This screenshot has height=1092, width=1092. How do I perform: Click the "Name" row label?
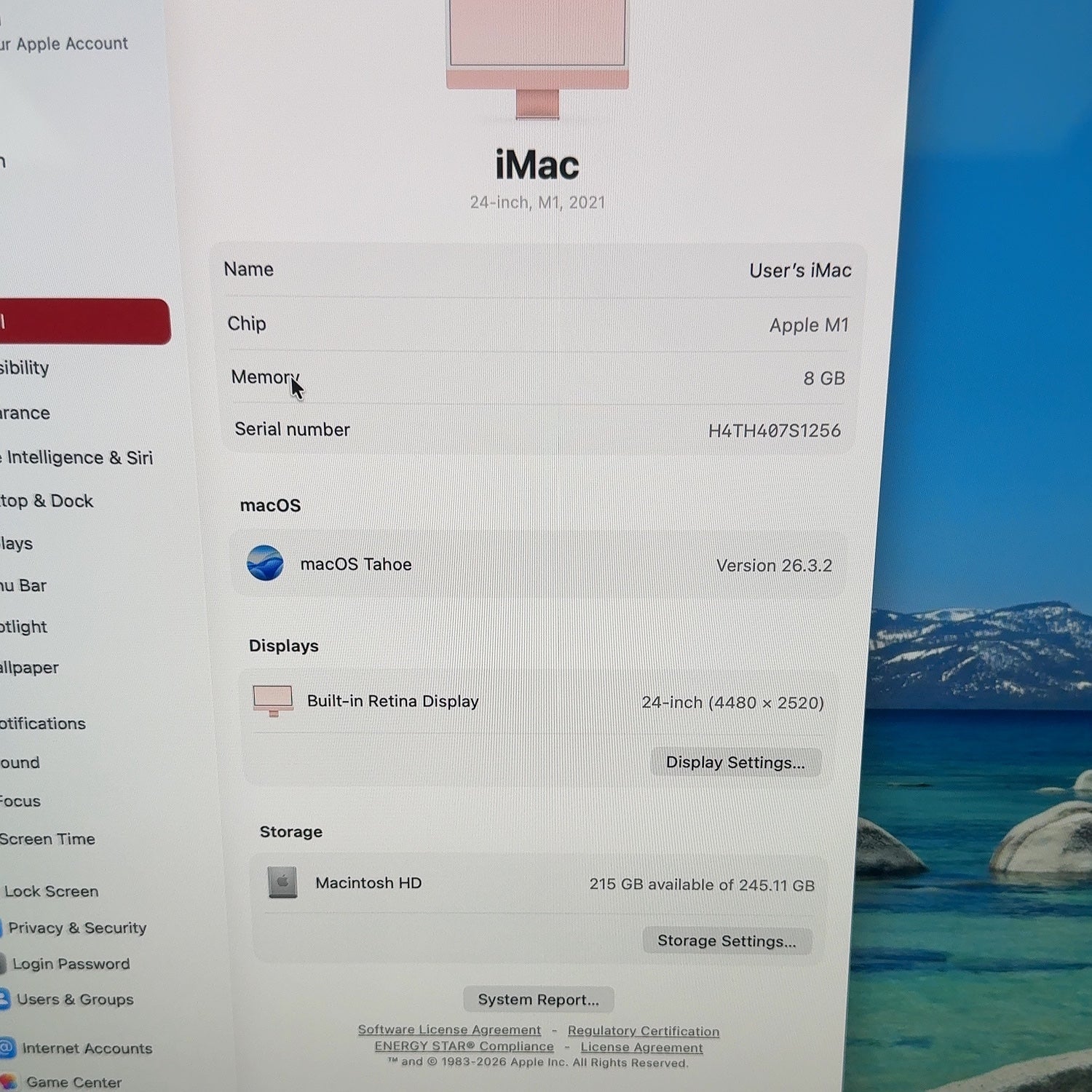[249, 269]
